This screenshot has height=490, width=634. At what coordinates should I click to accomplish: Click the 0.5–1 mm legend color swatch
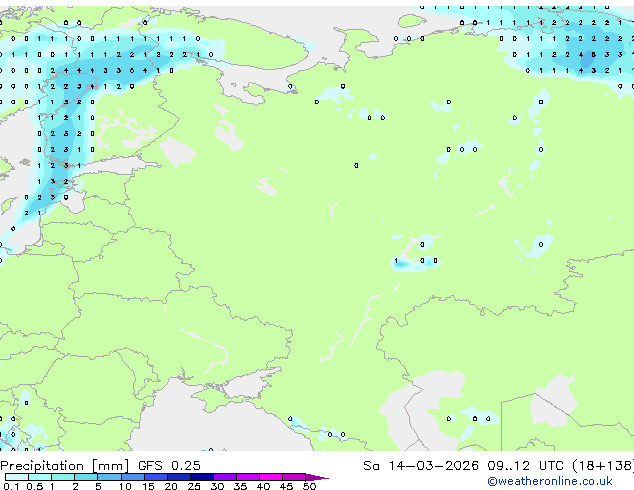pos(40,477)
